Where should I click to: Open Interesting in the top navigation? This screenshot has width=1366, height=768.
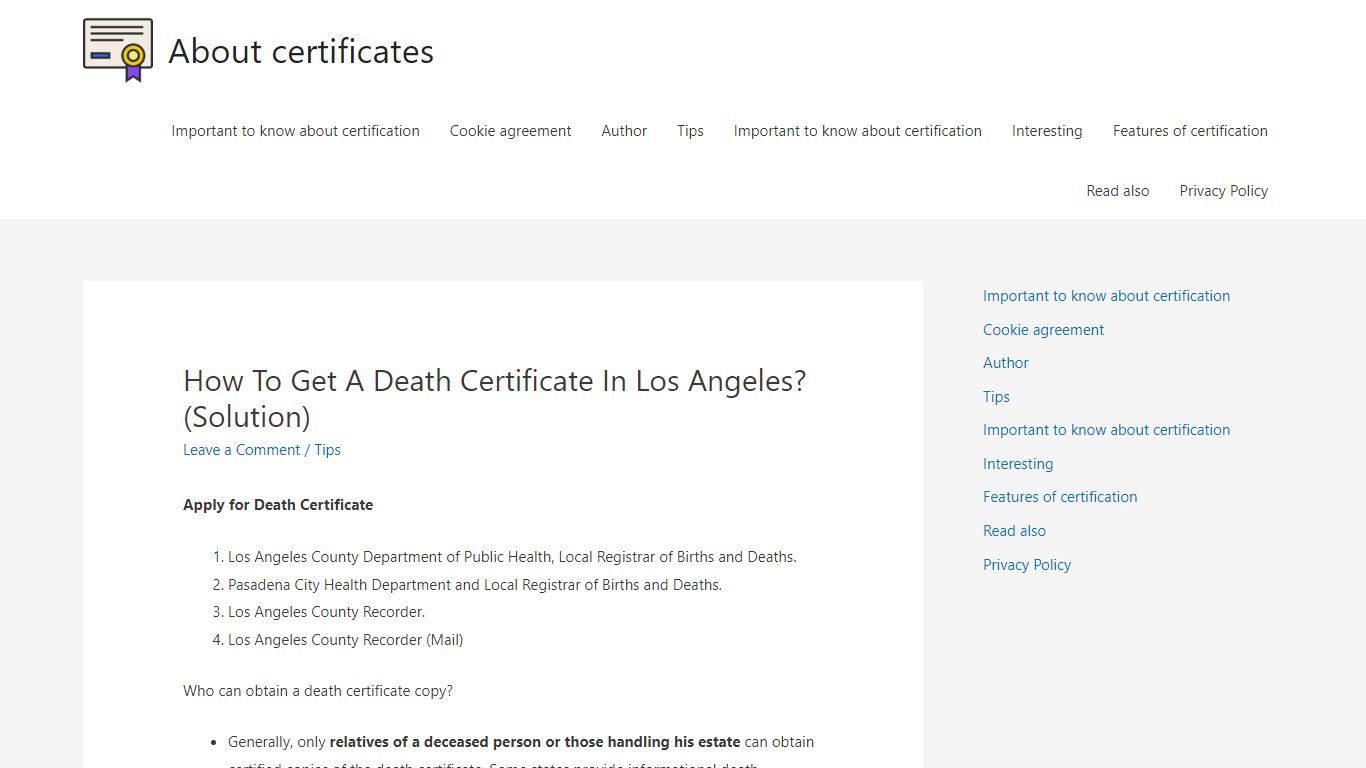tap(1047, 131)
